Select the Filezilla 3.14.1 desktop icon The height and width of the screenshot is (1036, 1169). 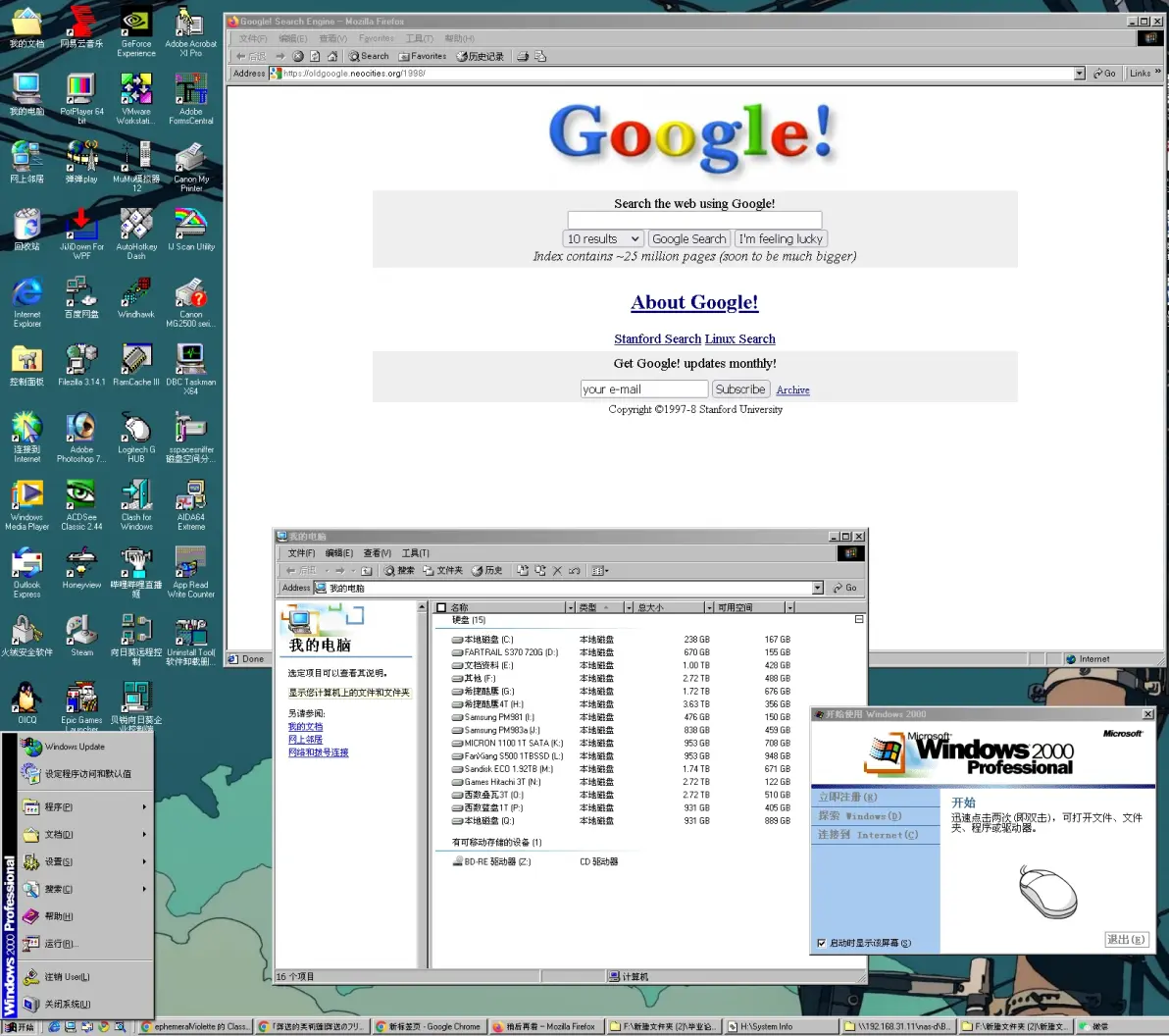click(81, 365)
